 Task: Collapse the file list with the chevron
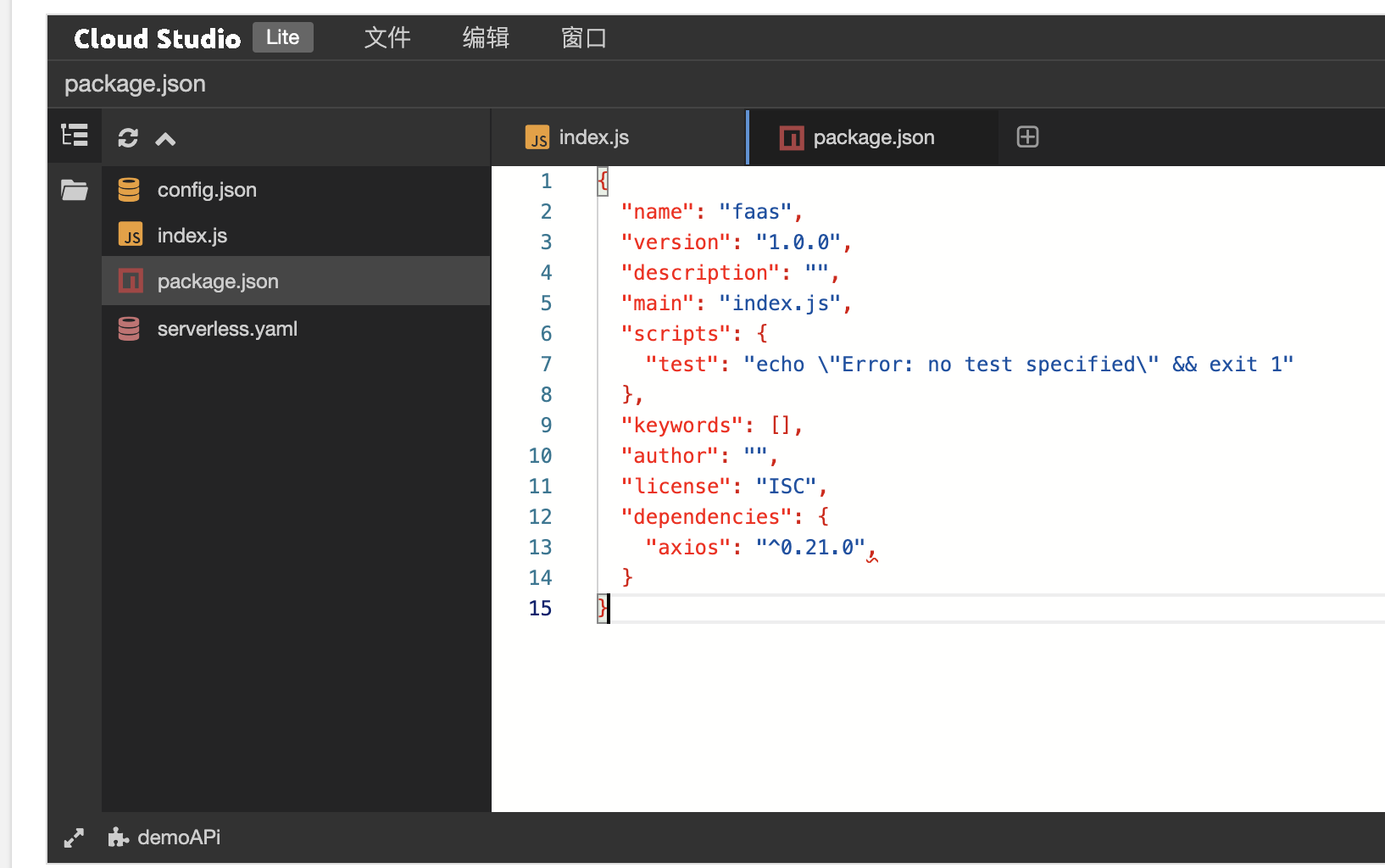(x=165, y=139)
